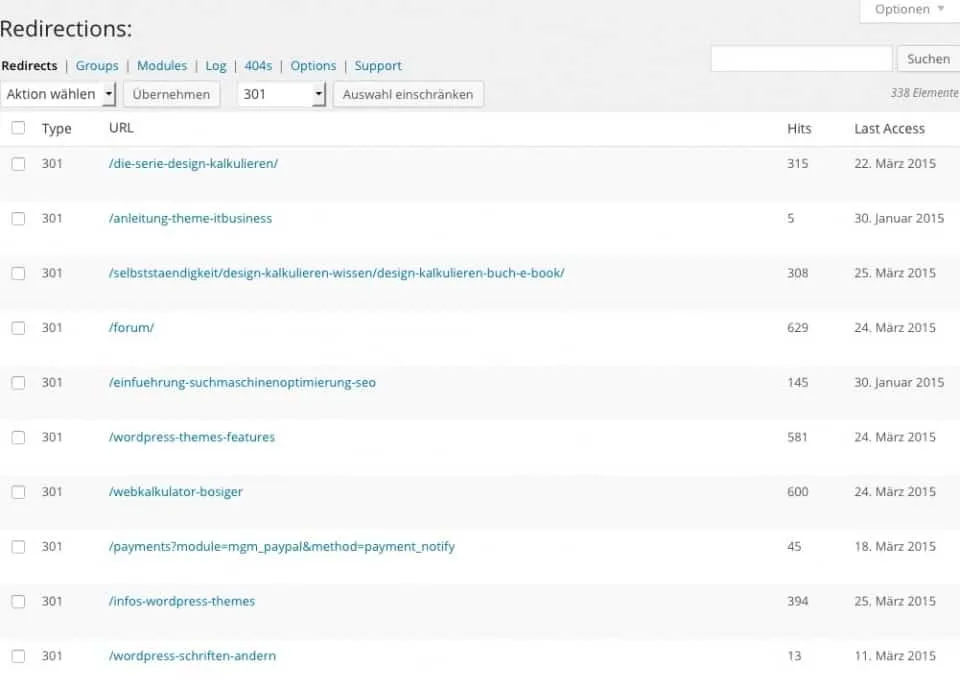Check the box for /forum/ redirect
Screen dimensions: 960x689
tap(18, 328)
